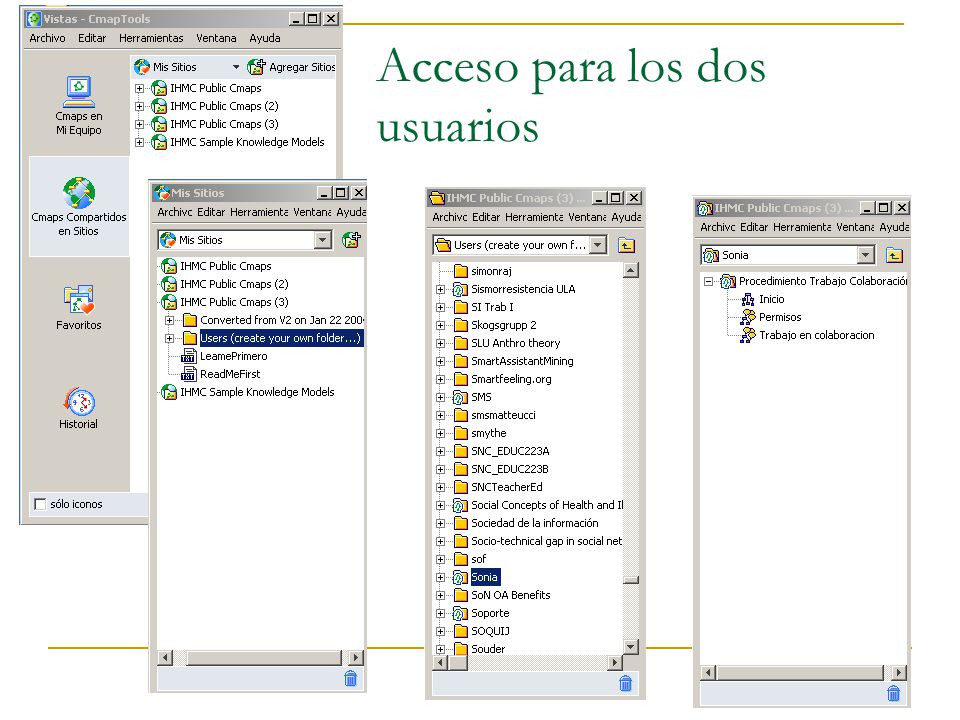Open Archivo menu in Vistas window
Screen dimensions: 960x720
(x=47, y=38)
